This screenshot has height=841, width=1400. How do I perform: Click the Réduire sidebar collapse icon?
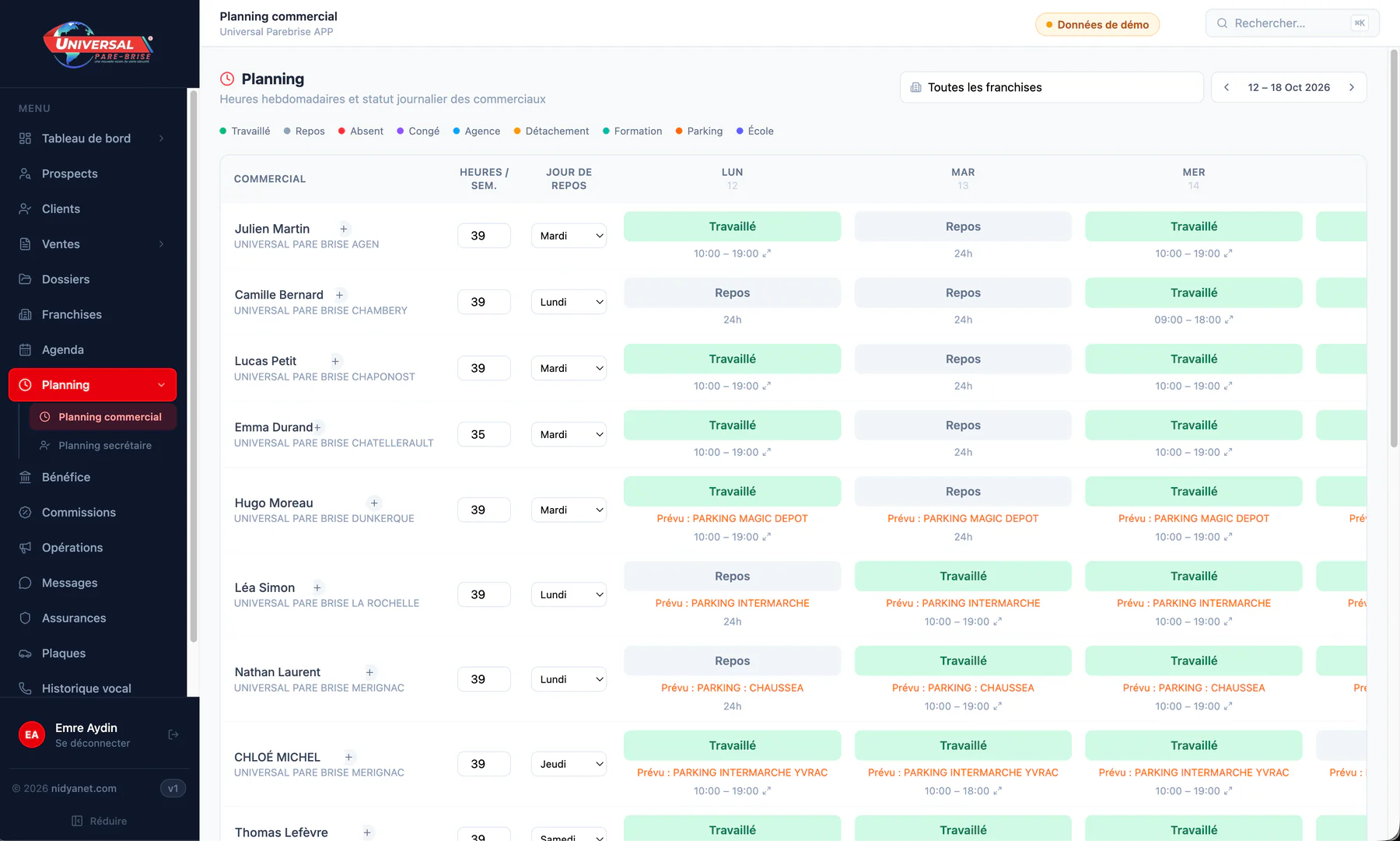tap(77, 821)
